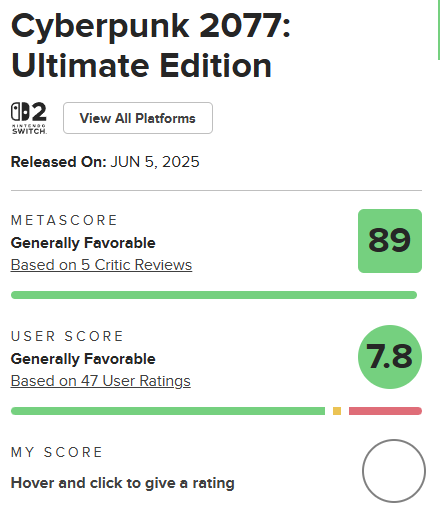Select the green positive user ratings segment

point(168,411)
